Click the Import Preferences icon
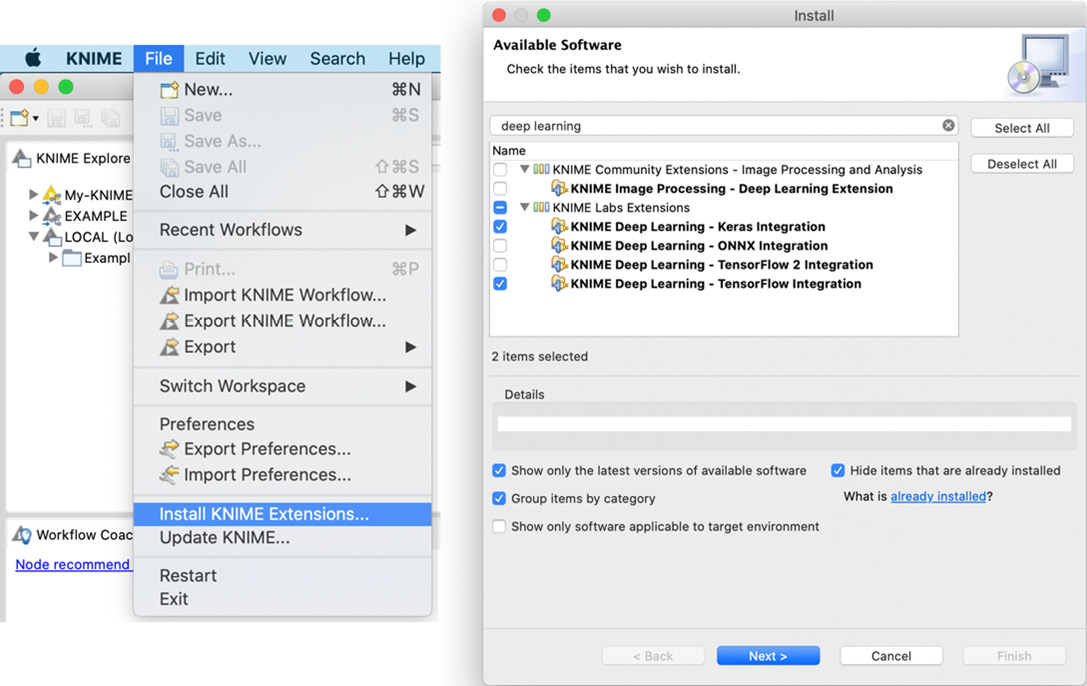The height and width of the screenshot is (686, 1087). pos(169,475)
